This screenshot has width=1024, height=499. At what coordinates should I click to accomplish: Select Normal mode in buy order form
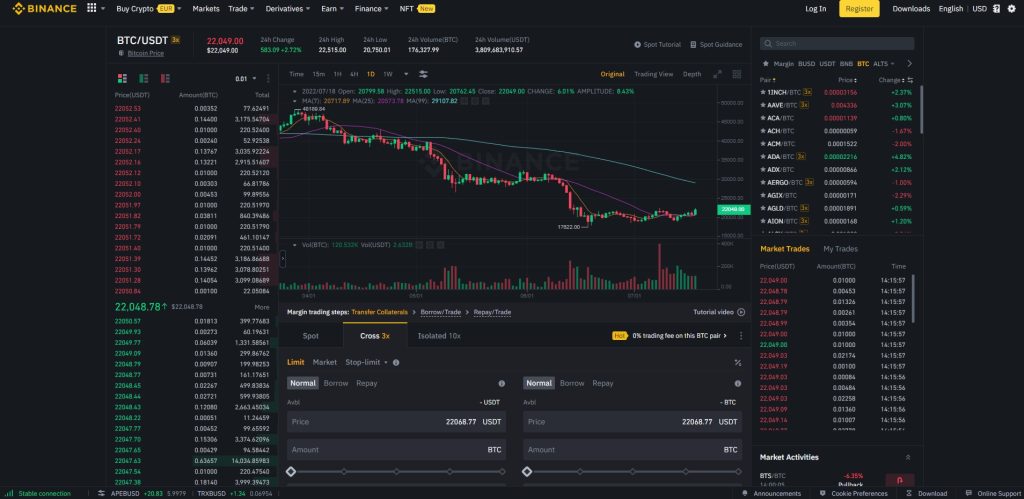303,383
